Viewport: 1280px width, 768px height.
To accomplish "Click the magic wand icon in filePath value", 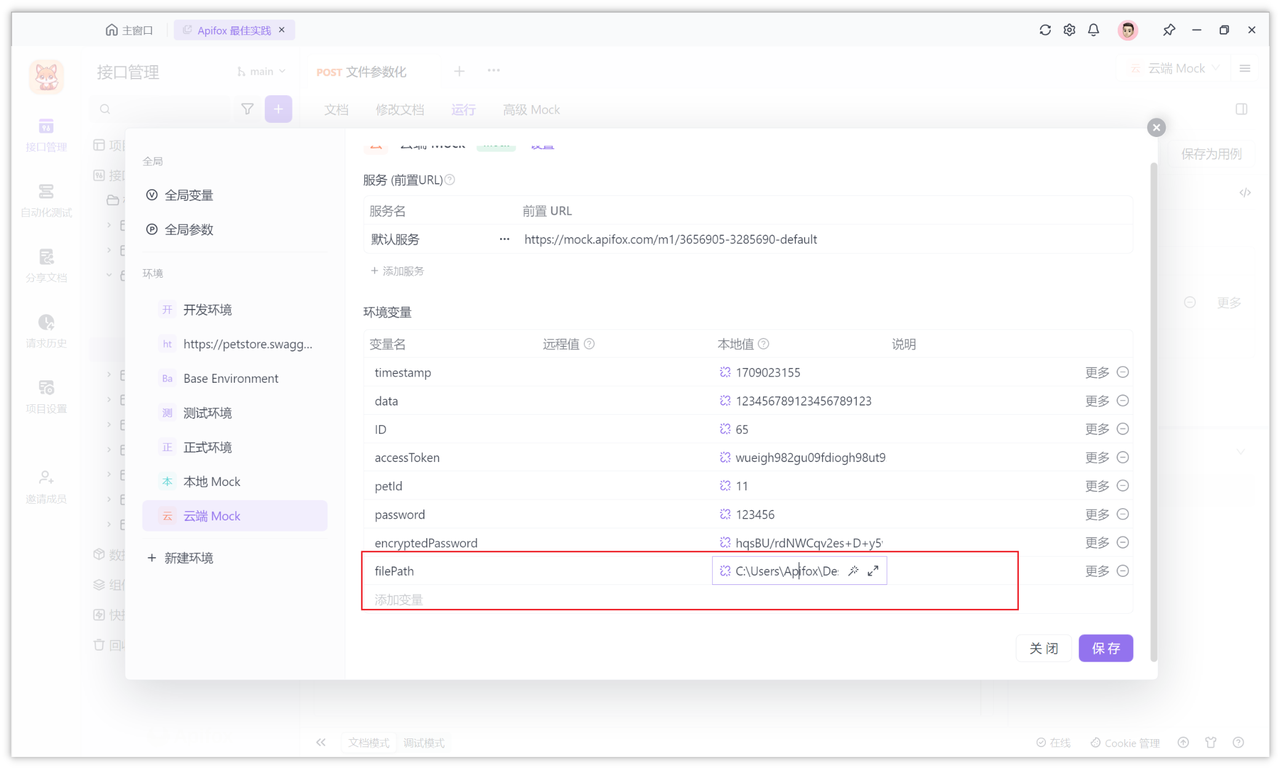I will [853, 571].
